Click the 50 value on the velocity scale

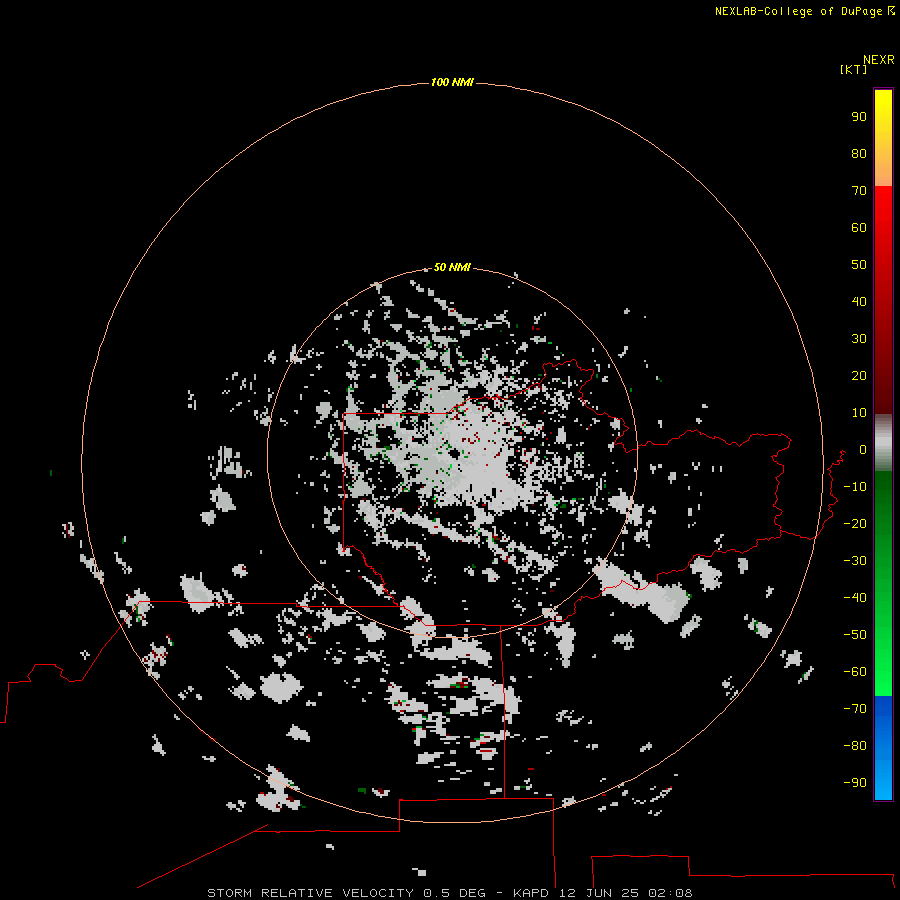[x=859, y=265]
